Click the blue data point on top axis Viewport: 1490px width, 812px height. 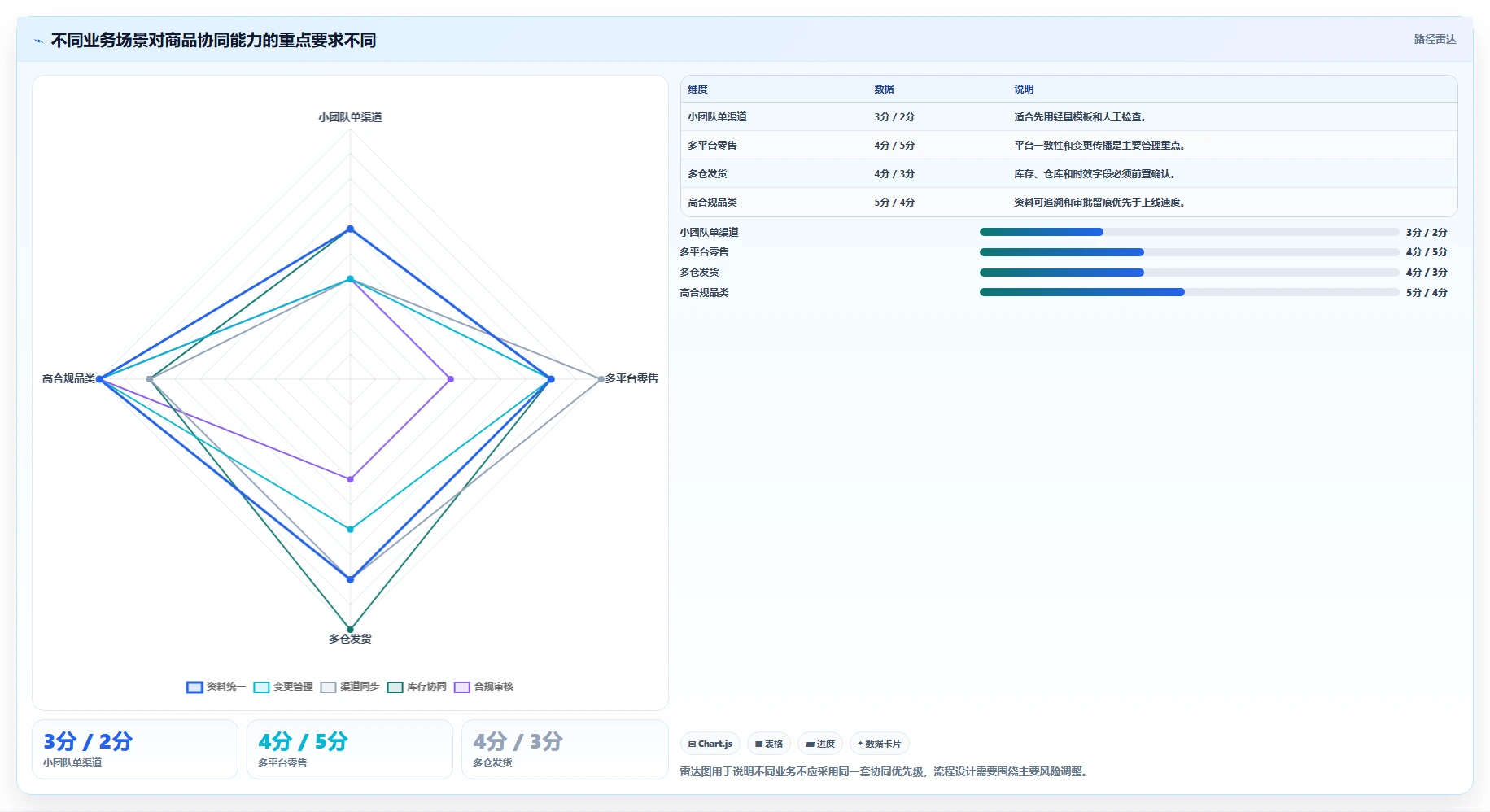coord(351,229)
